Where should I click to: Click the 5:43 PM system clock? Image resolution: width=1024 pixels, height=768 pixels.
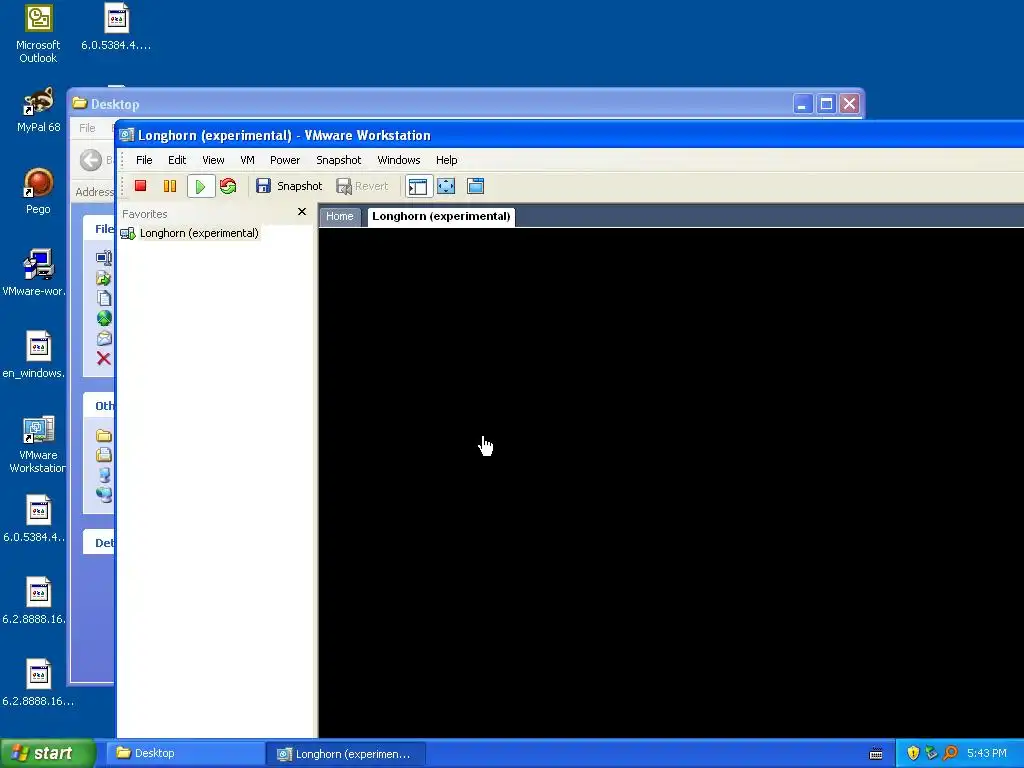[x=987, y=754]
